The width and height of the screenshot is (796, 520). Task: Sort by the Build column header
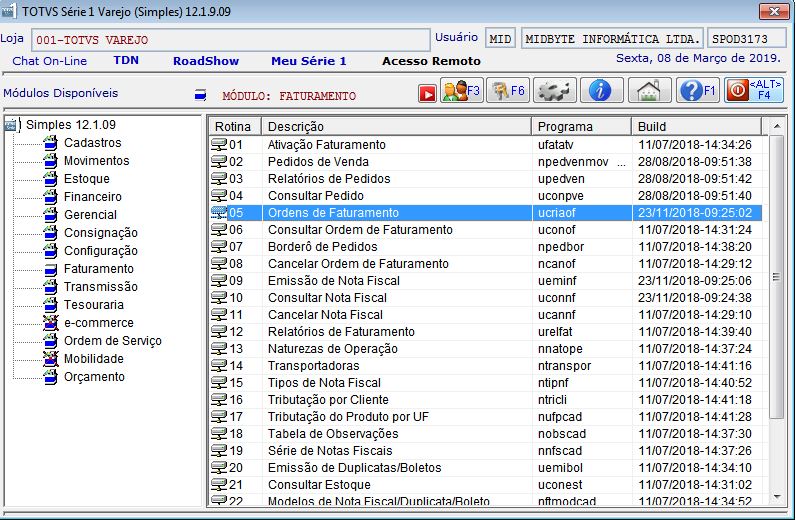point(696,126)
